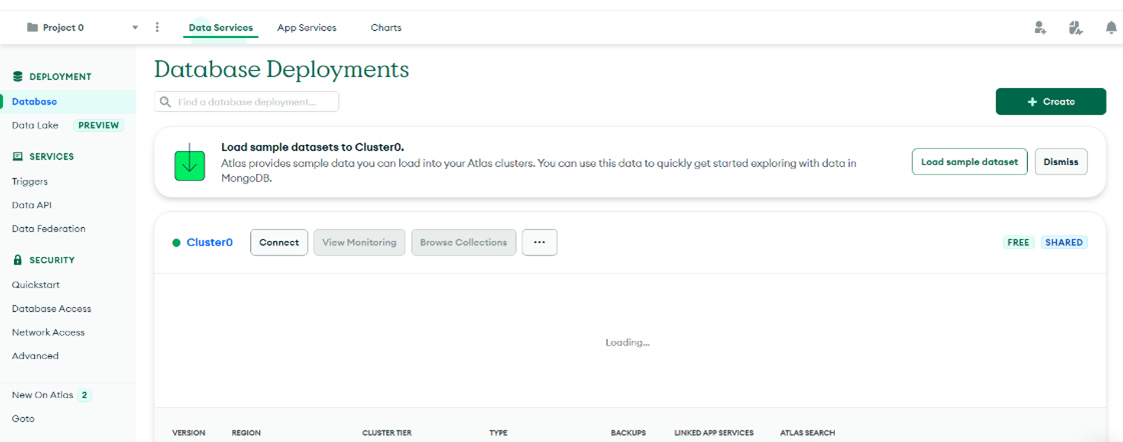
Task: Click the Load sample dataset button
Action: pos(969,162)
